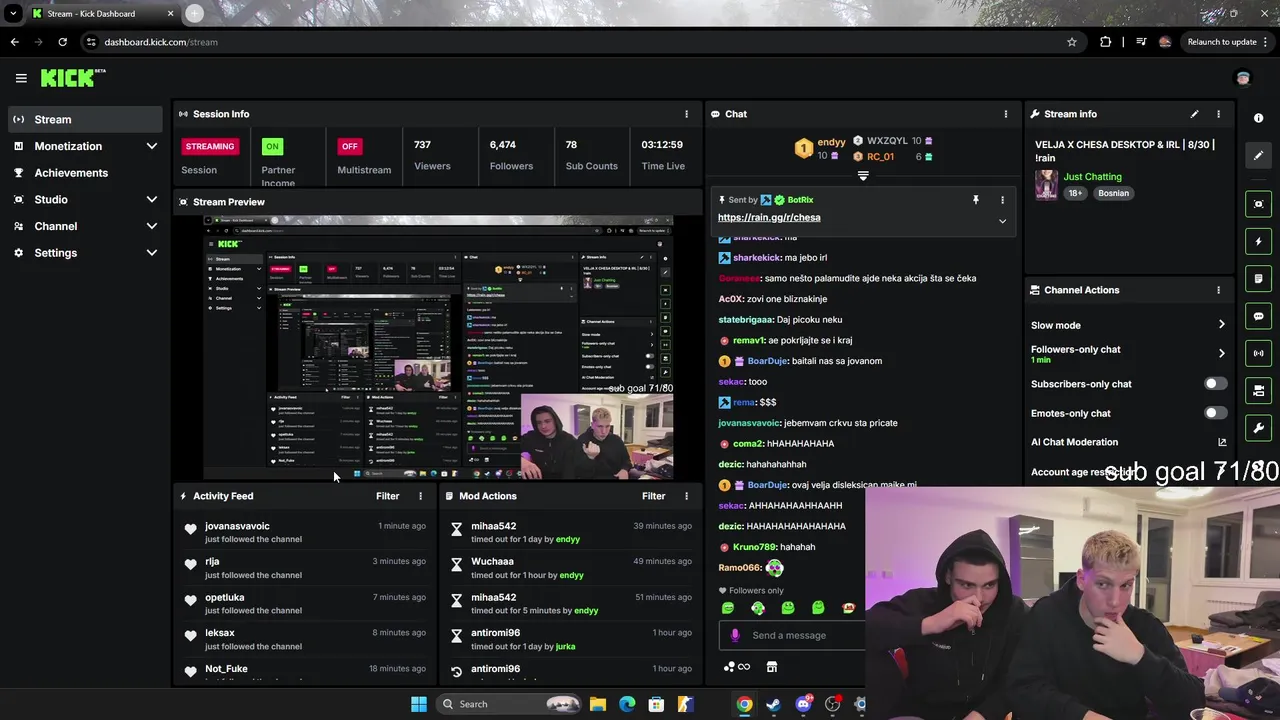This screenshot has height=720, width=1280.
Task: Open pinned message three-dot options
Action: (1002, 200)
